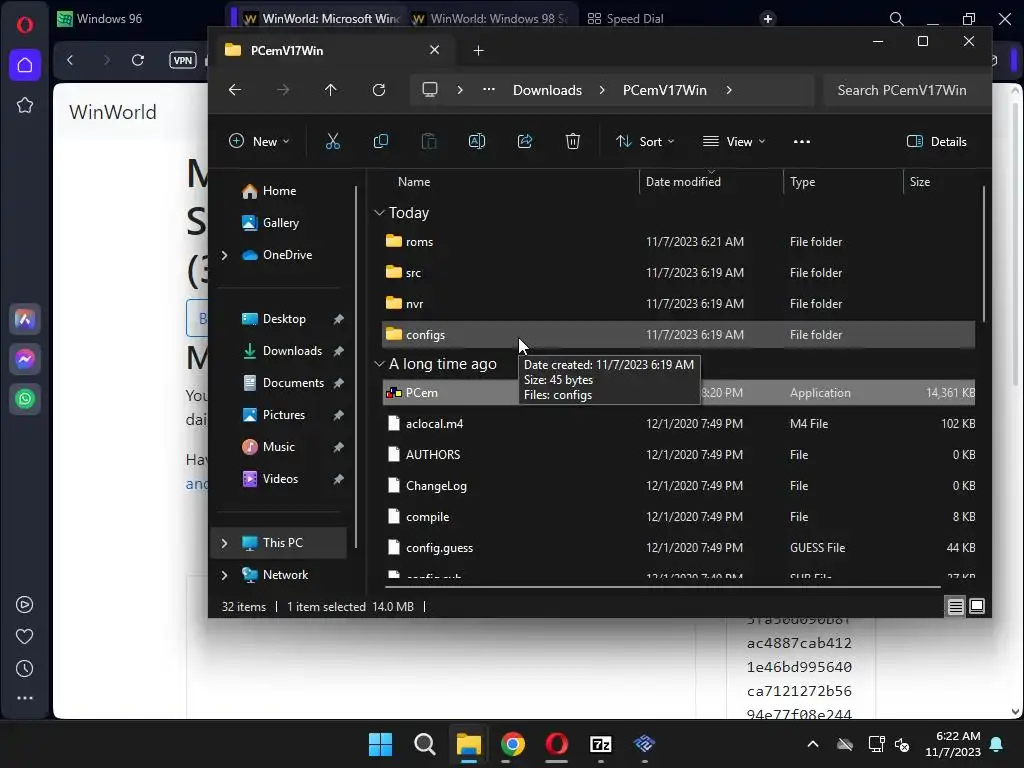Open Pictures in Quick access
Viewport: 1024px width, 768px height.
(x=283, y=415)
